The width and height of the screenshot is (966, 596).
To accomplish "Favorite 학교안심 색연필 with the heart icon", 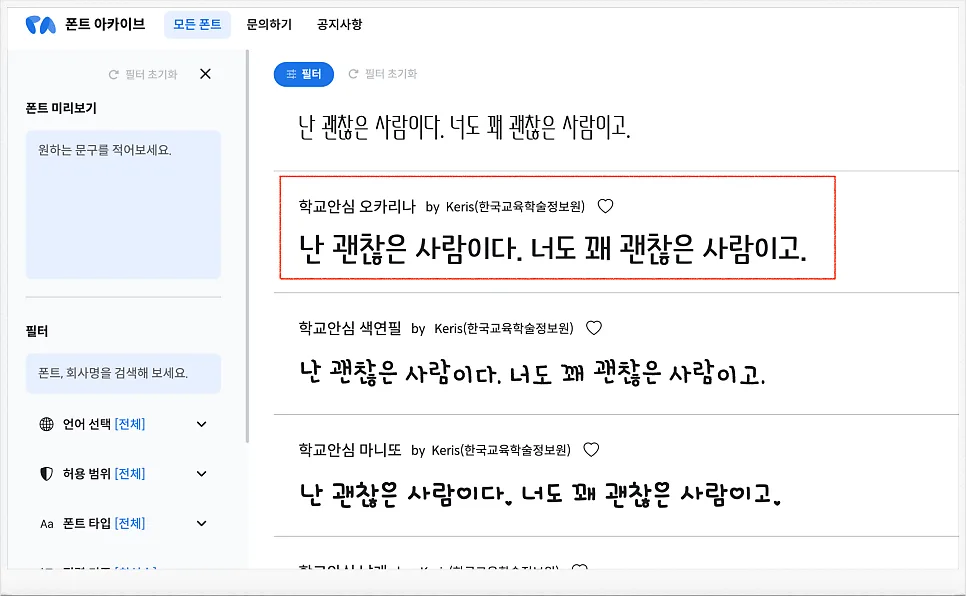I will (x=594, y=328).
